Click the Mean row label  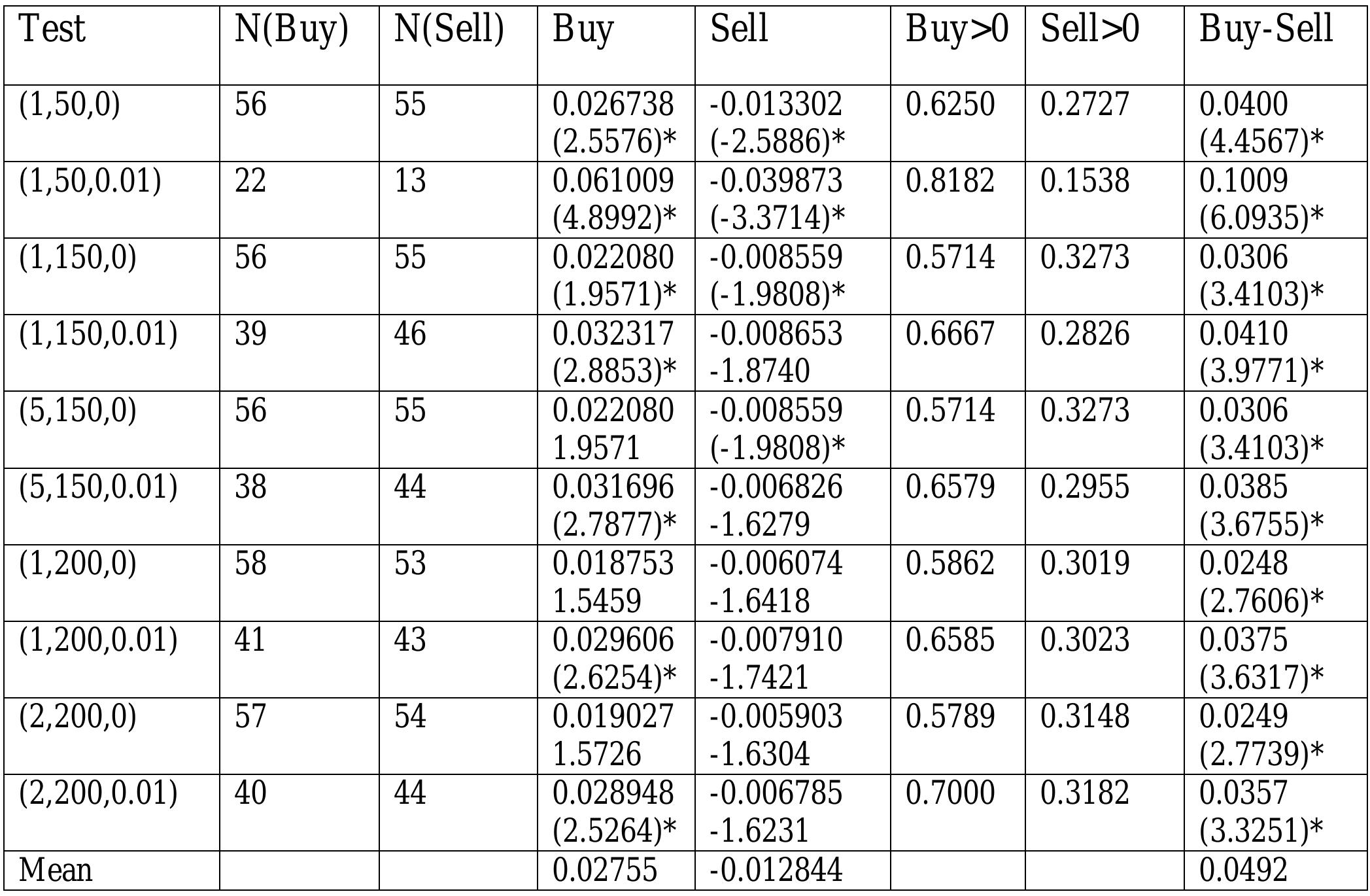(x=56, y=870)
